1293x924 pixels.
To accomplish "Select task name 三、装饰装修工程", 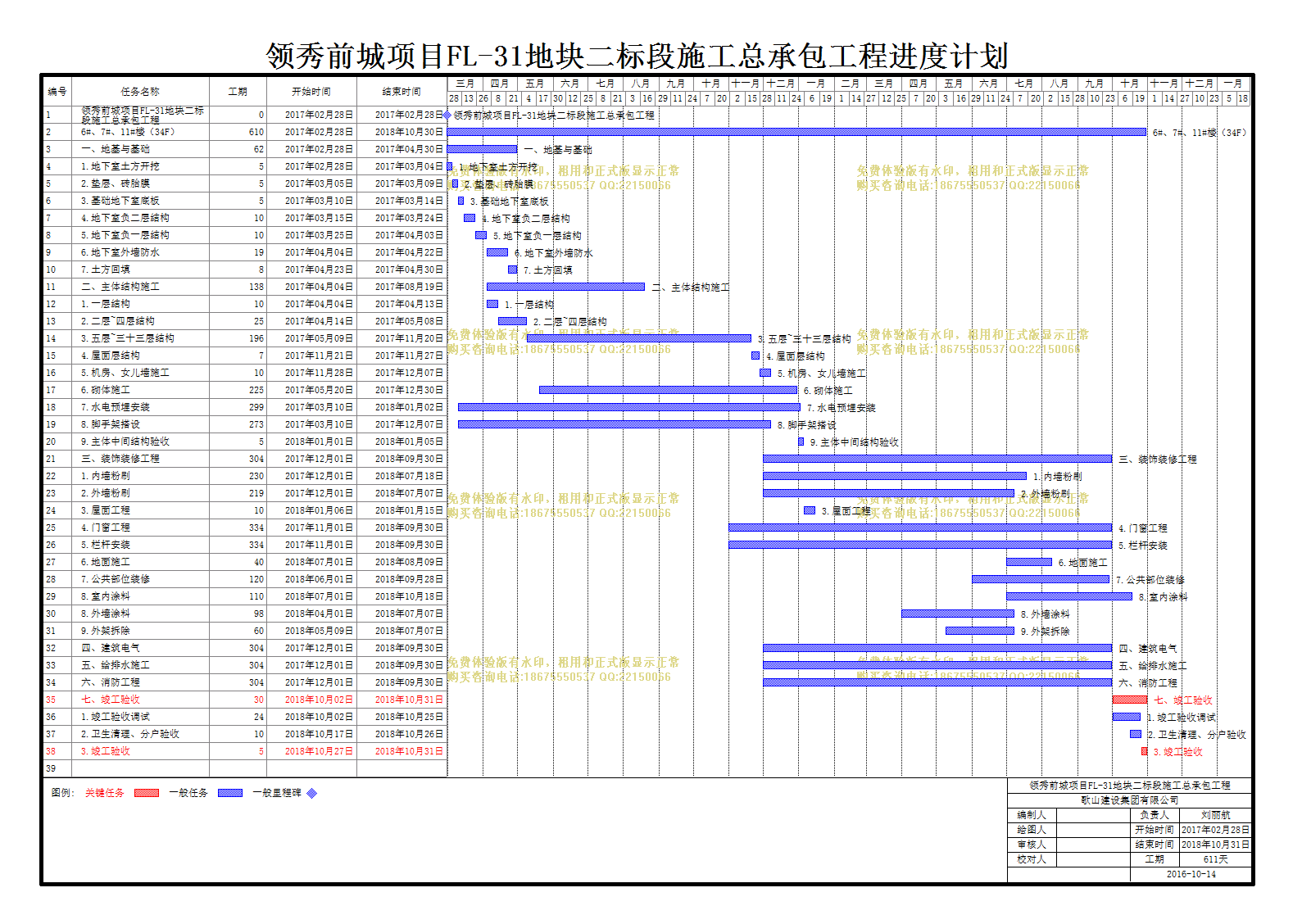I will (120, 459).
